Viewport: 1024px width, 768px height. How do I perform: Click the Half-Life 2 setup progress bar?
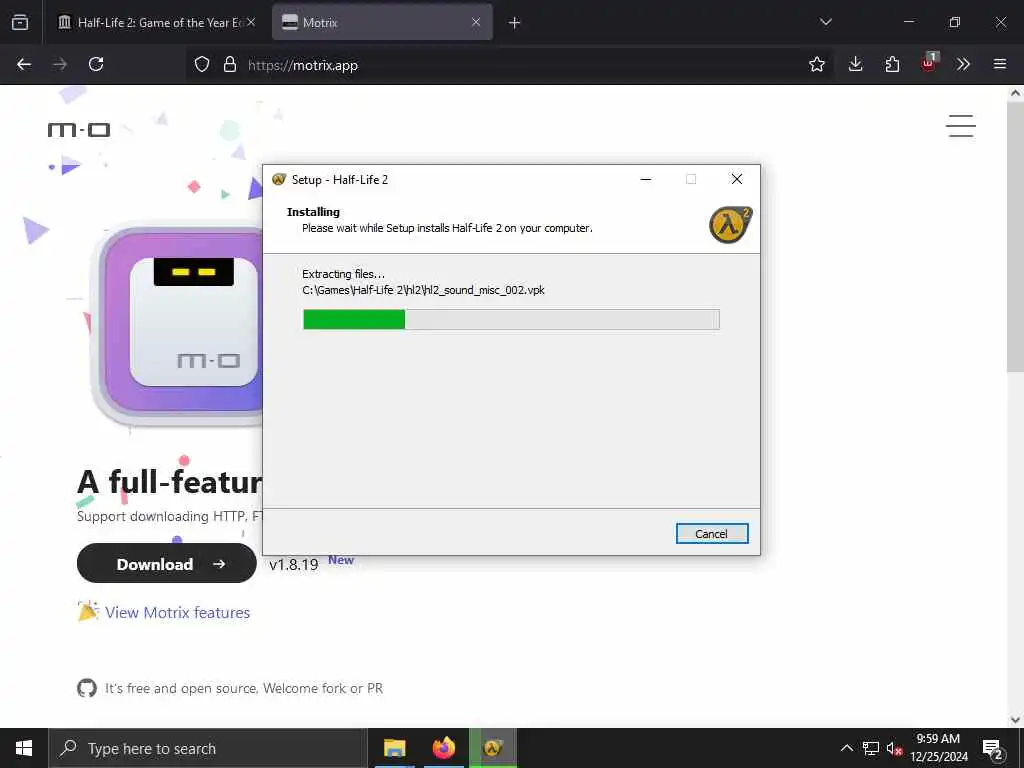[x=511, y=319]
